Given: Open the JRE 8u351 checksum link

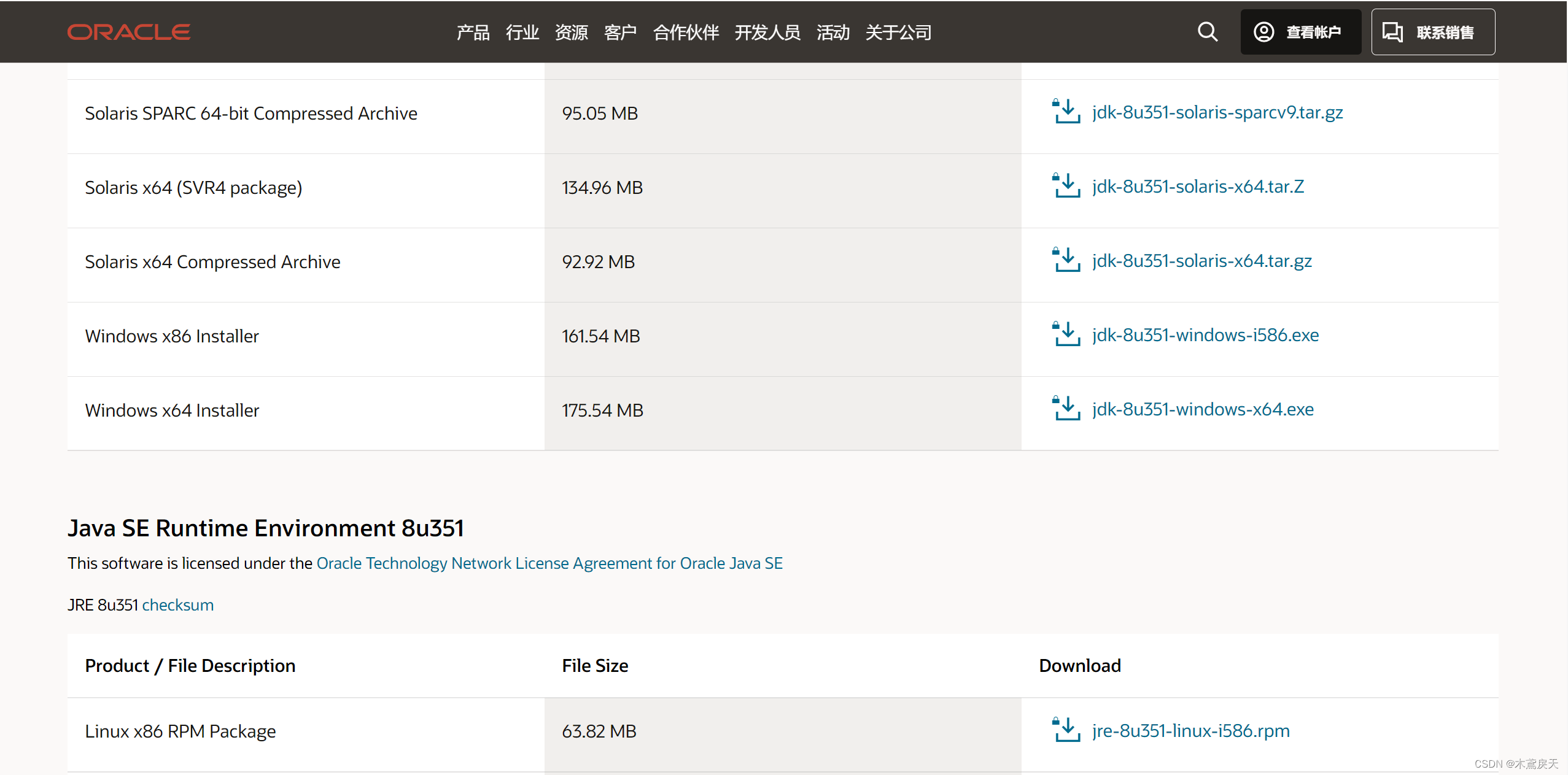Looking at the screenshot, I should (177, 605).
